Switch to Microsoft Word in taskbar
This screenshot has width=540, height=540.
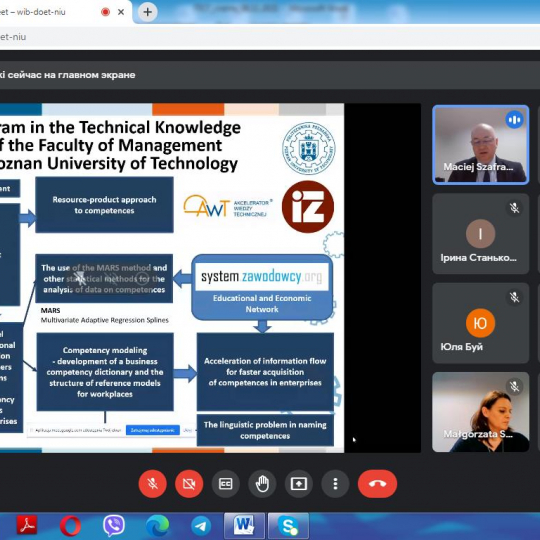click(244, 526)
